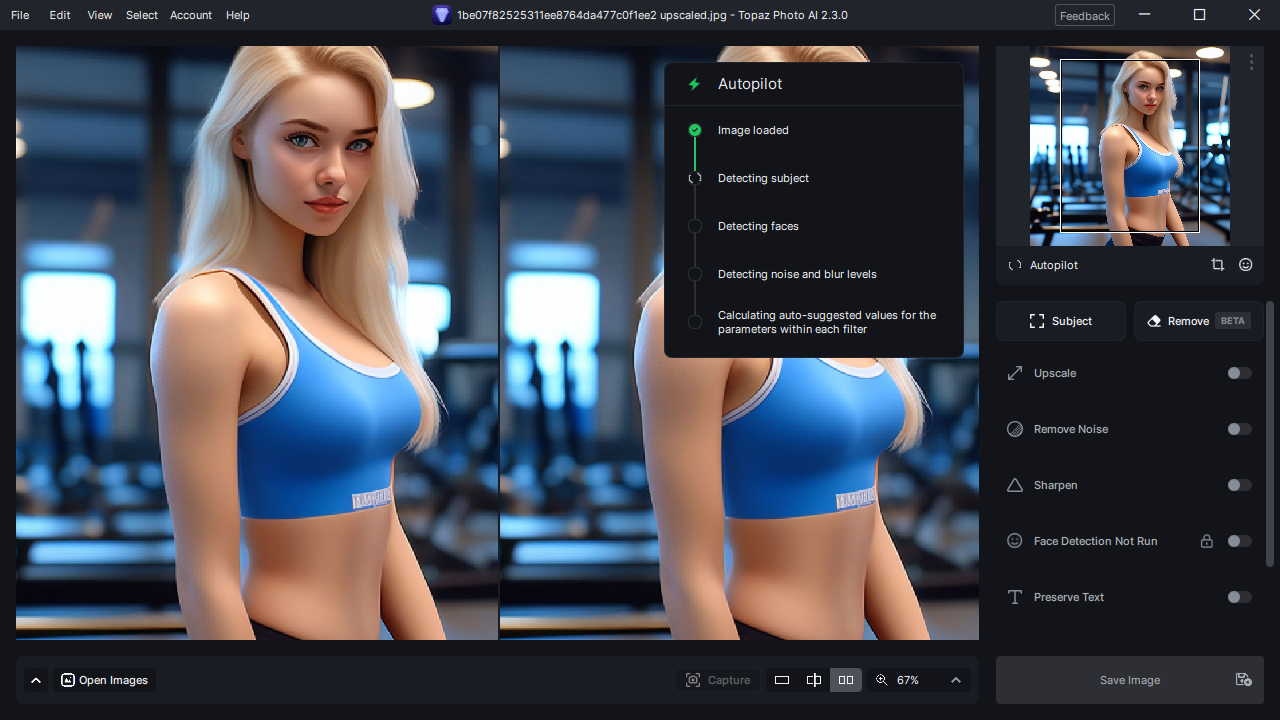The image size is (1280, 720).
Task: Enable the Upscale toggle
Action: pyautogui.click(x=1239, y=373)
